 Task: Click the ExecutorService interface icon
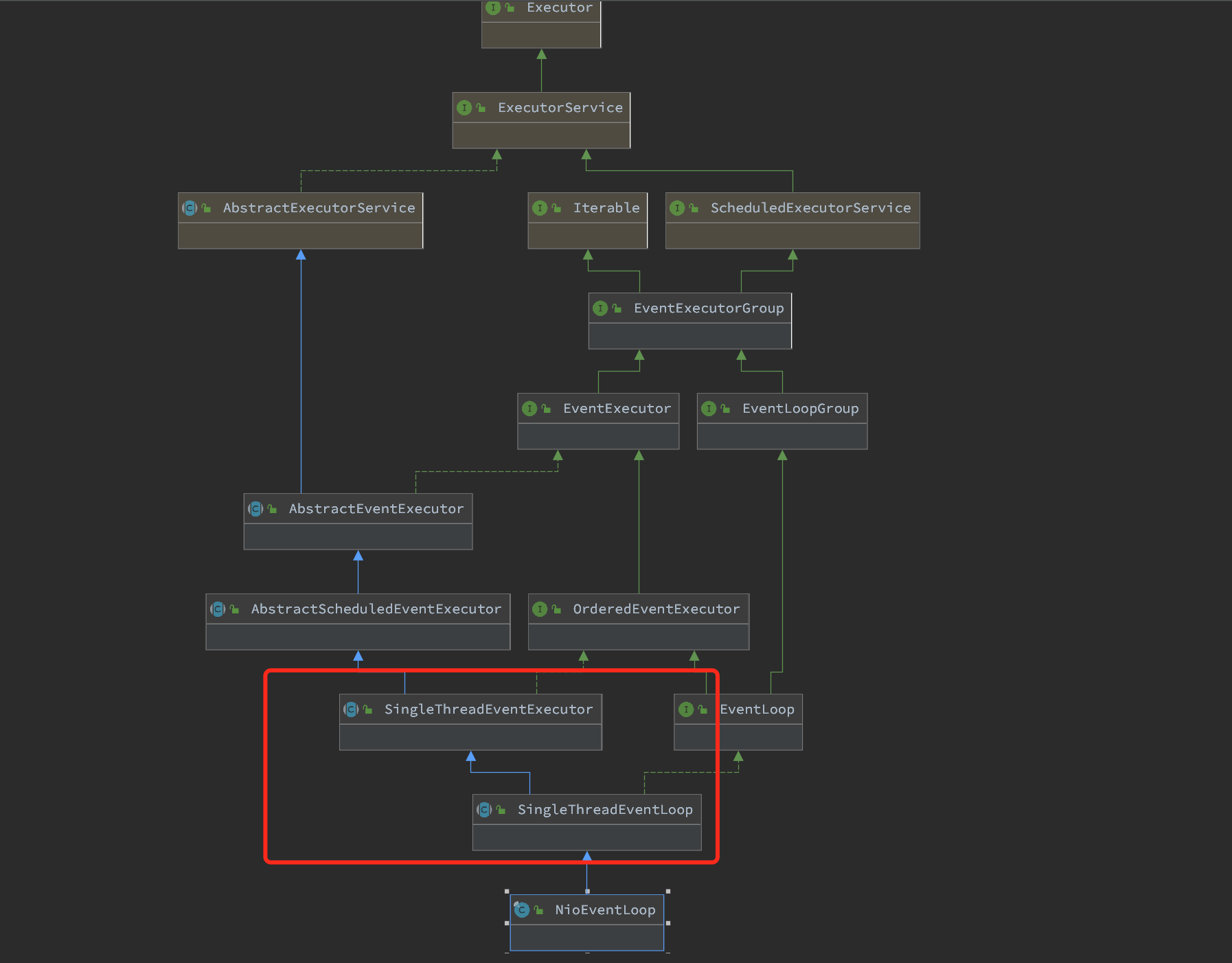point(464,108)
